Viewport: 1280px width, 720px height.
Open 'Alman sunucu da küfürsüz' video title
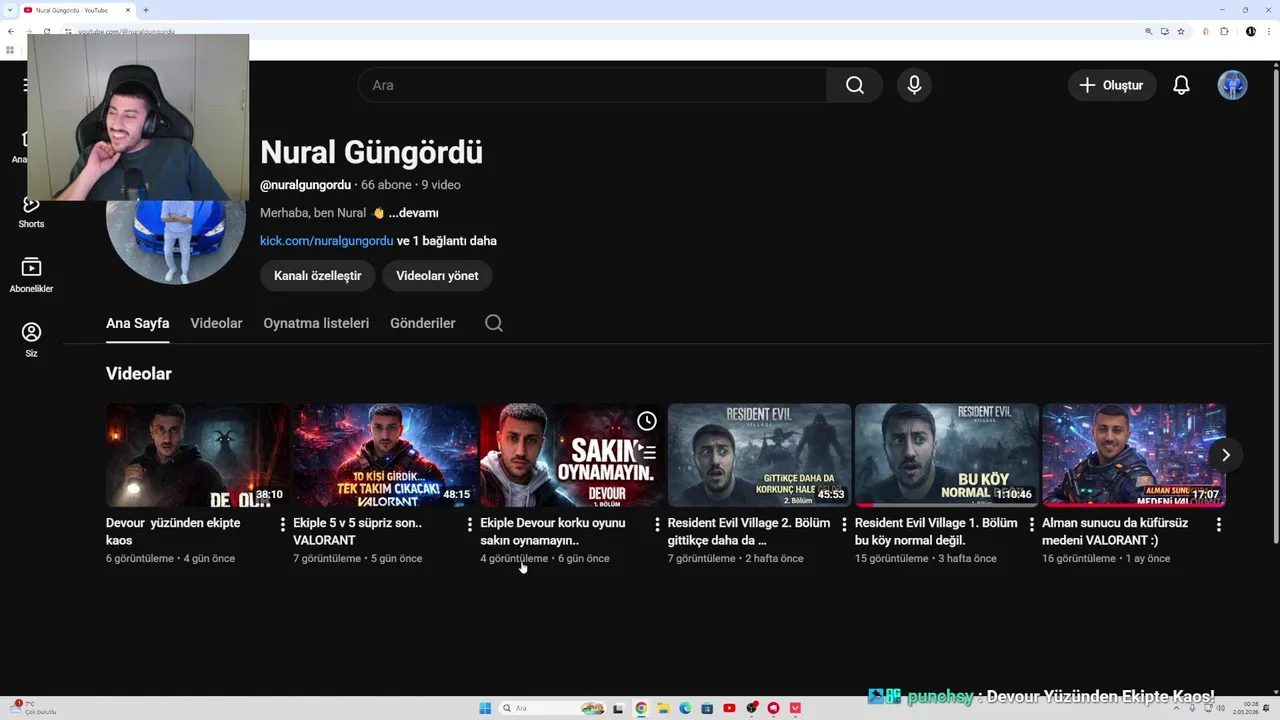(x=1115, y=531)
